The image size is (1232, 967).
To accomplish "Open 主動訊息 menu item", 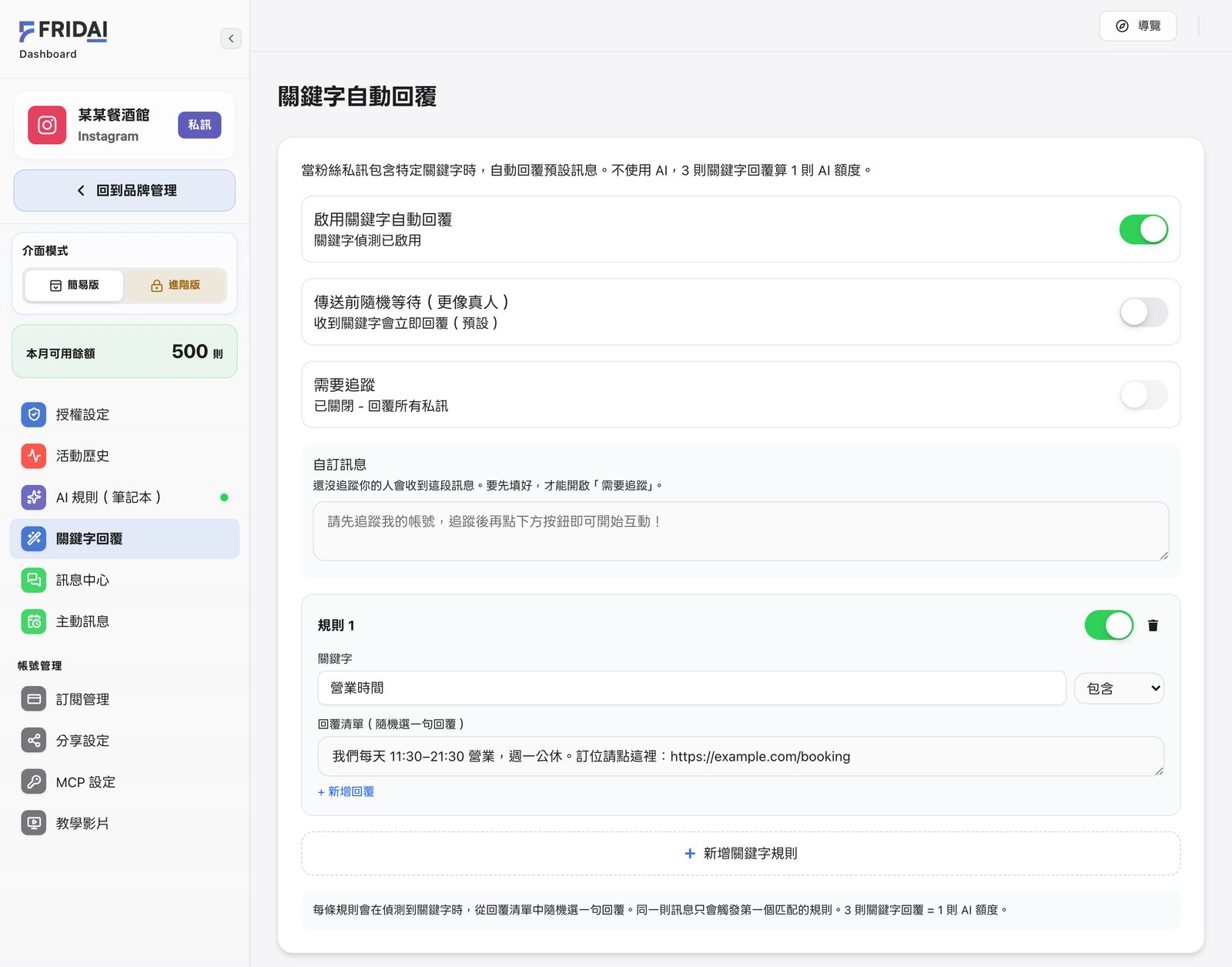I will [125, 621].
